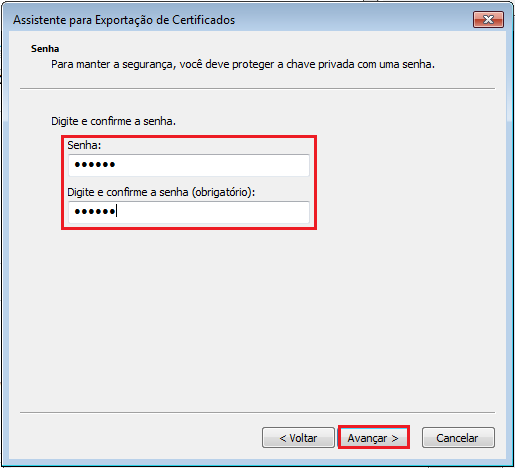
Task: Place cursor after dots in Senha field
Action: pyautogui.click(x=117, y=165)
